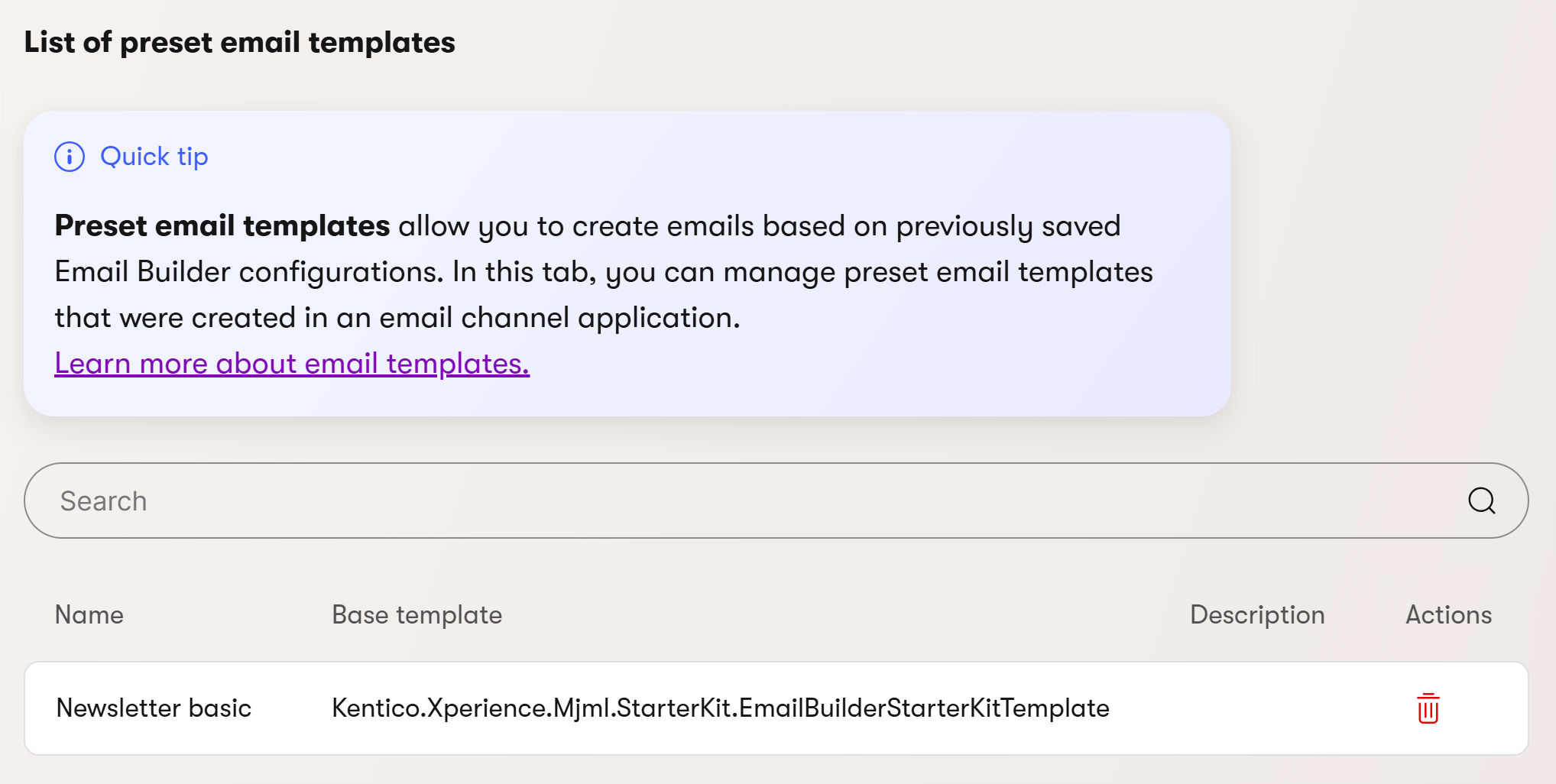This screenshot has height=784, width=1556.
Task: Select the EmailBuilderStarterKitTemplate base template text
Action: (x=721, y=708)
